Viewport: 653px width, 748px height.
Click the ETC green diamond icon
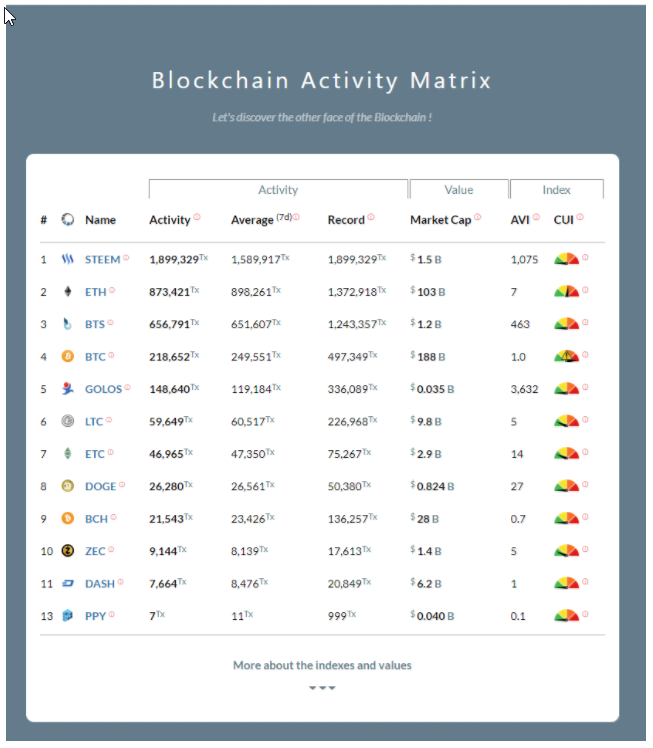tap(68, 454)
